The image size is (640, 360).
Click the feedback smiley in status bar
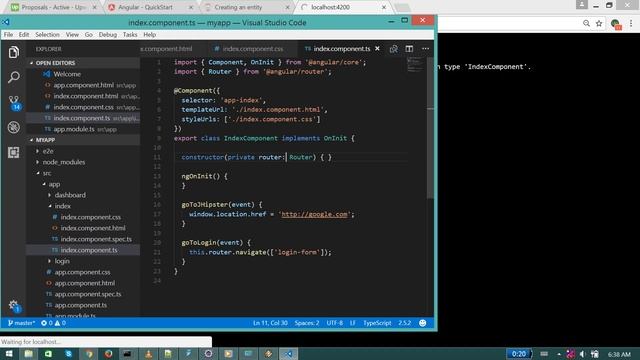422,323
